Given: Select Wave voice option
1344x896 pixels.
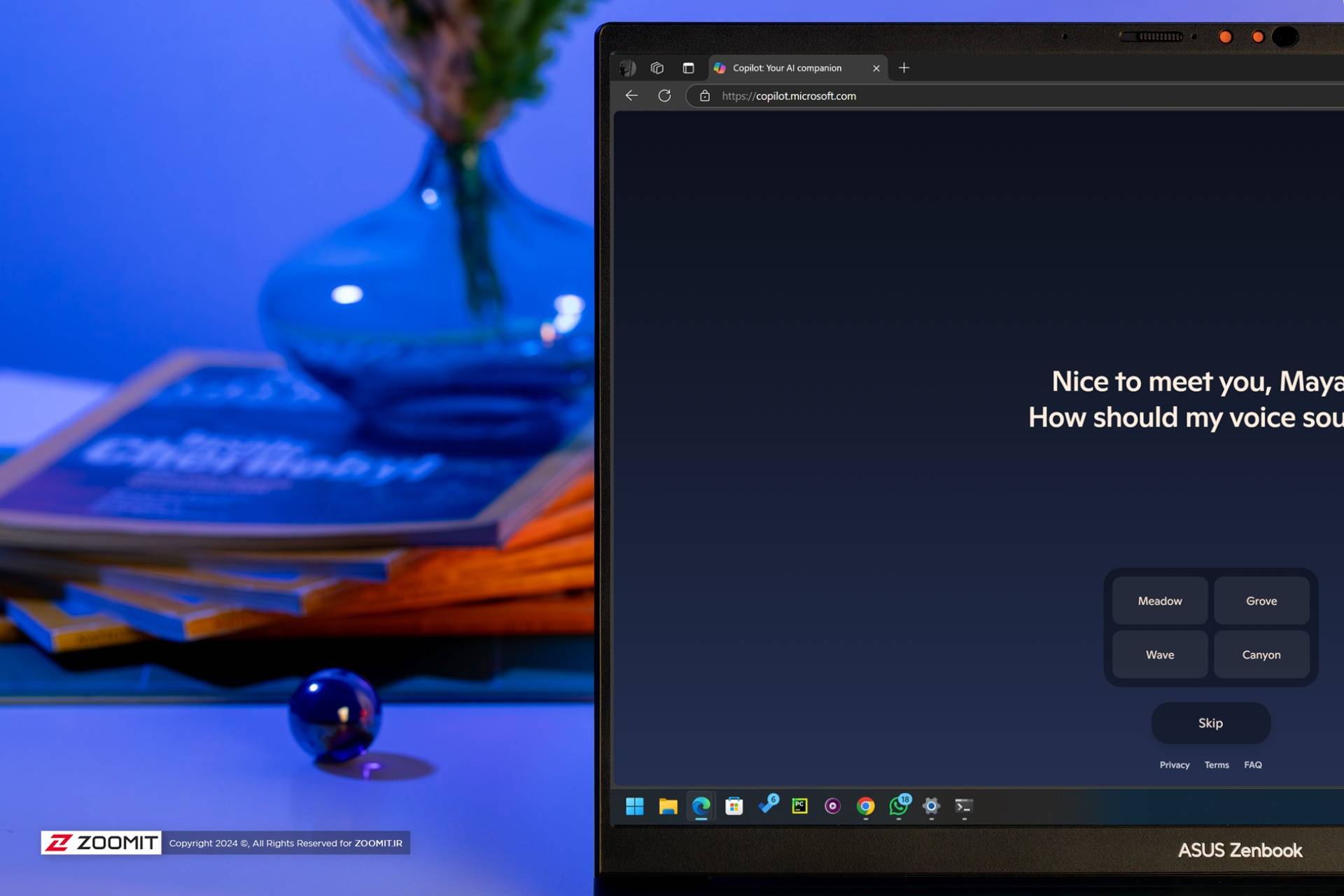Looking at the screenshot, I should 1159,654.
